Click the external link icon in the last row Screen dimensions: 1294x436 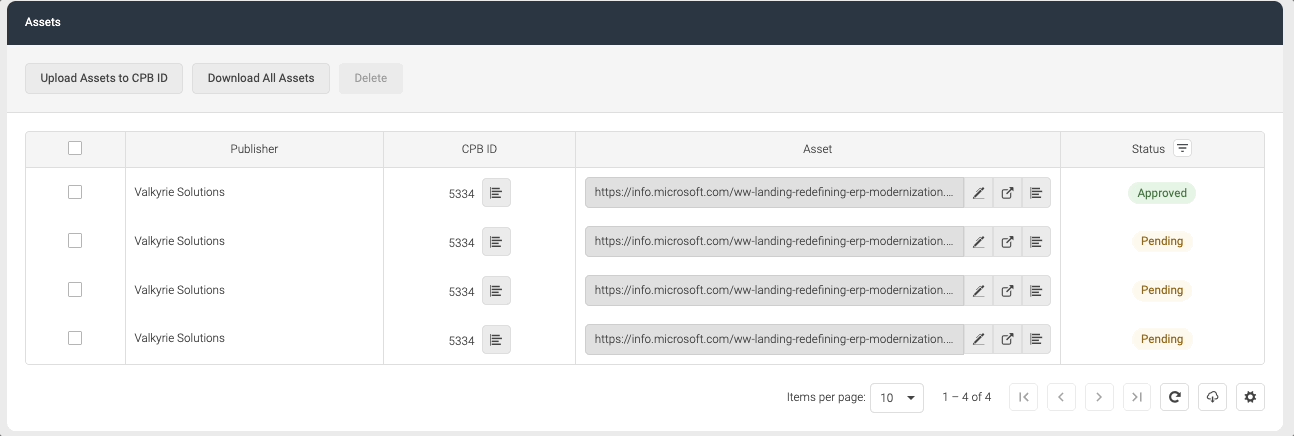pos(1007,340)
